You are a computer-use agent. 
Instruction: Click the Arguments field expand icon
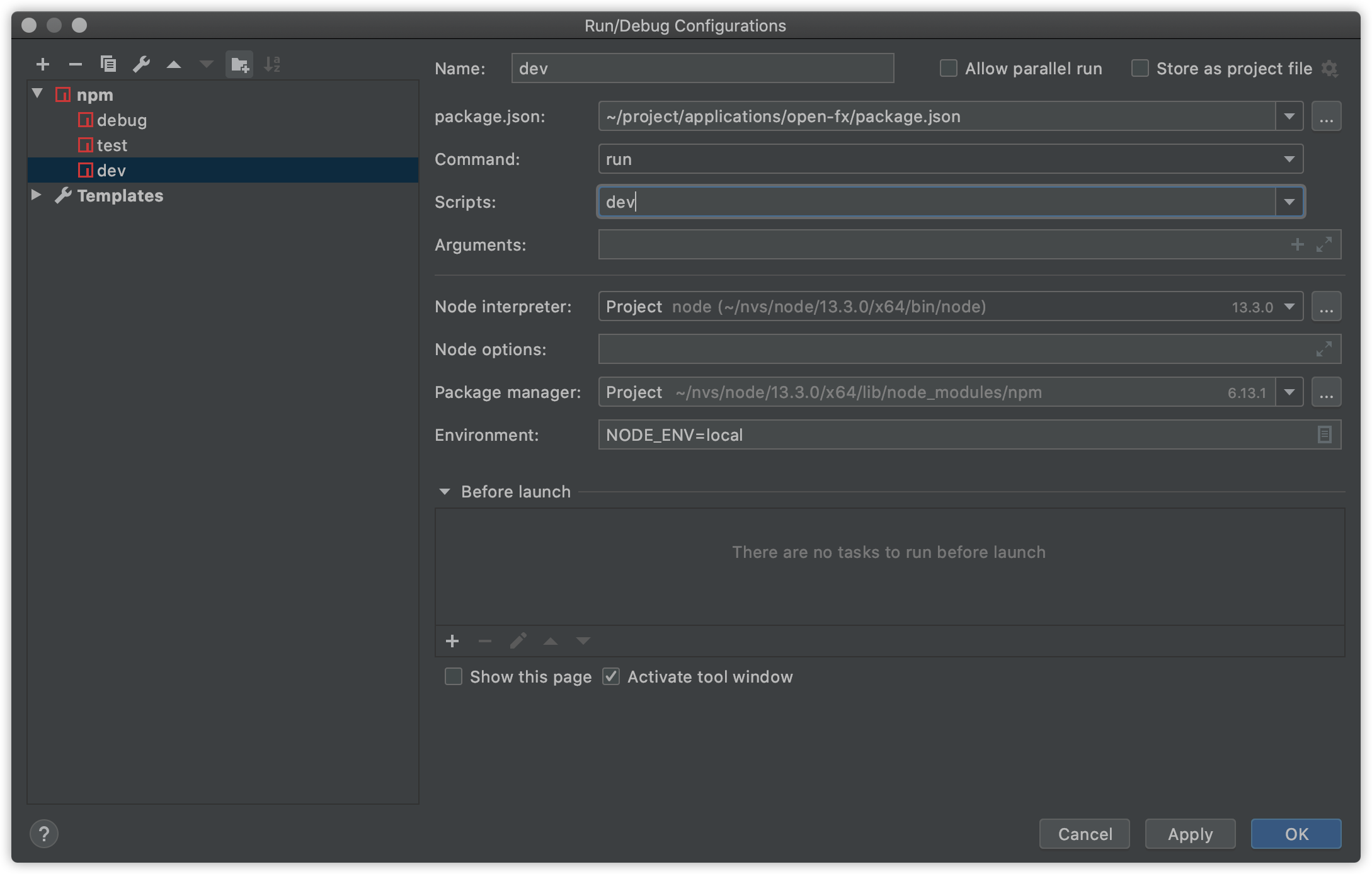click(1324, 244)
